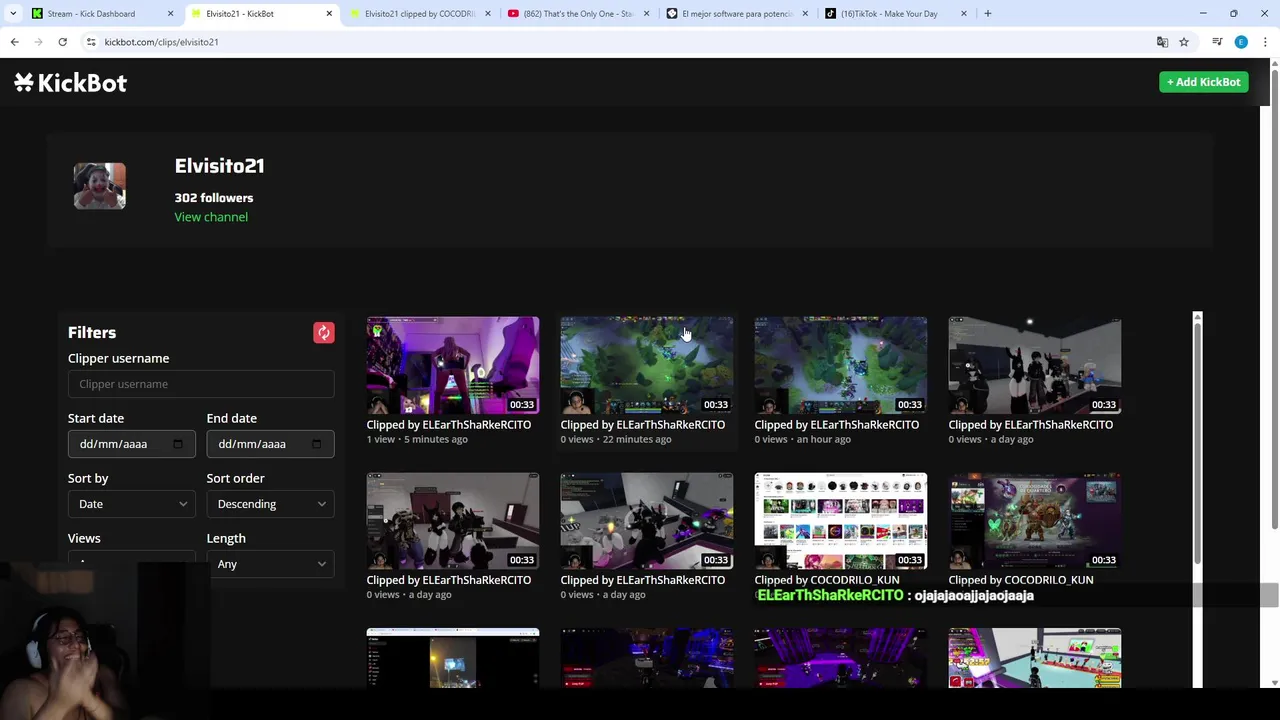The width and height of the screenshot is (1280, 720).
Task: Click the clips list scroll-up arrow
Action: click(1197, 318)
